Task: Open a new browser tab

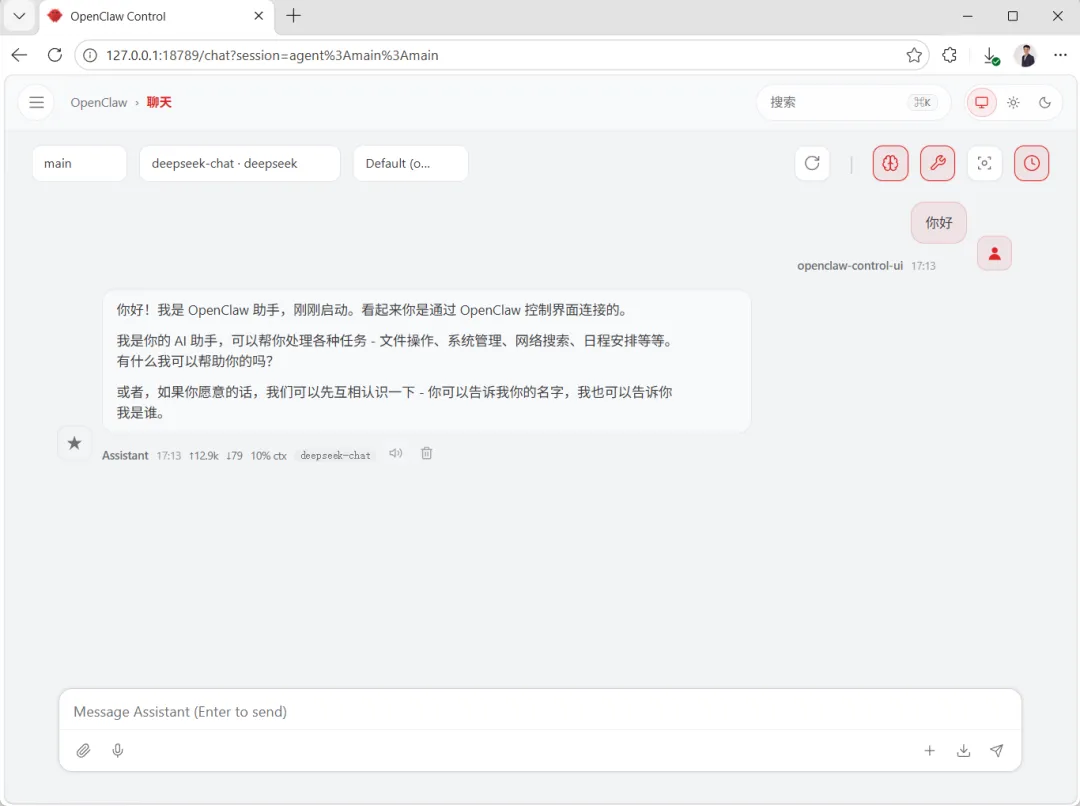Action: tap(293, 16)
